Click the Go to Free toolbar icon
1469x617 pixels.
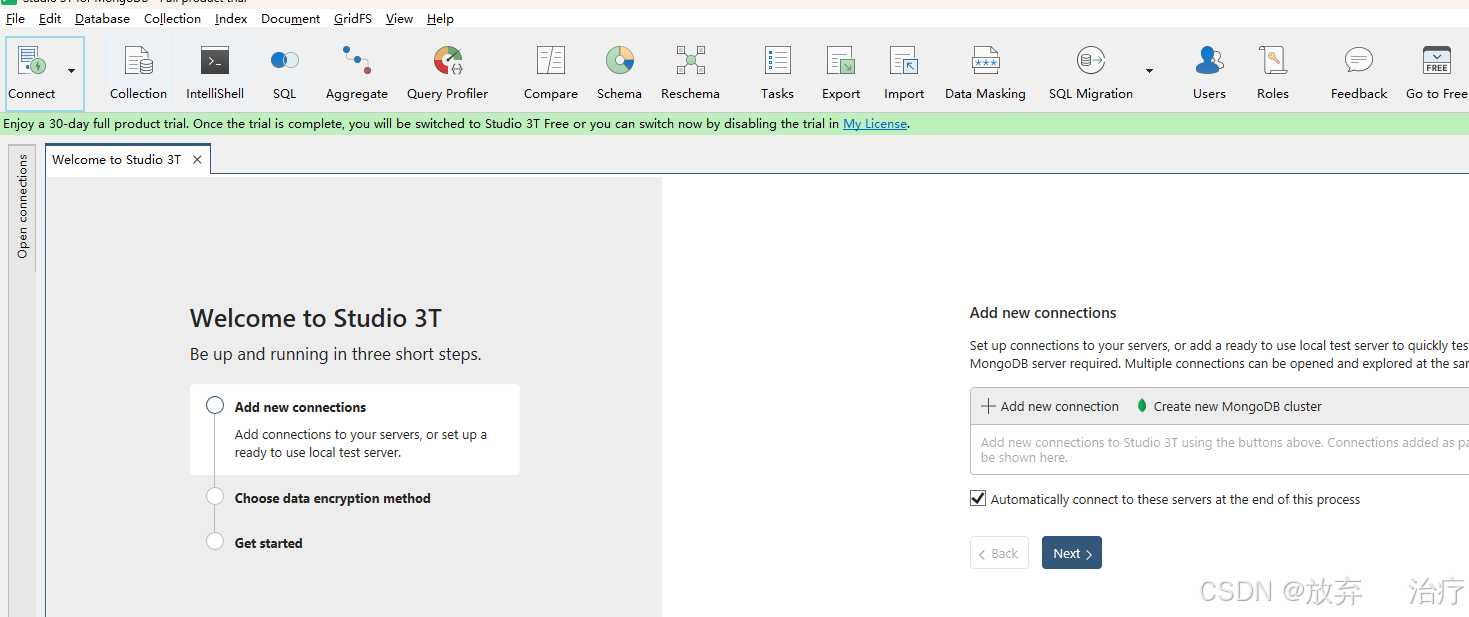1437,72
